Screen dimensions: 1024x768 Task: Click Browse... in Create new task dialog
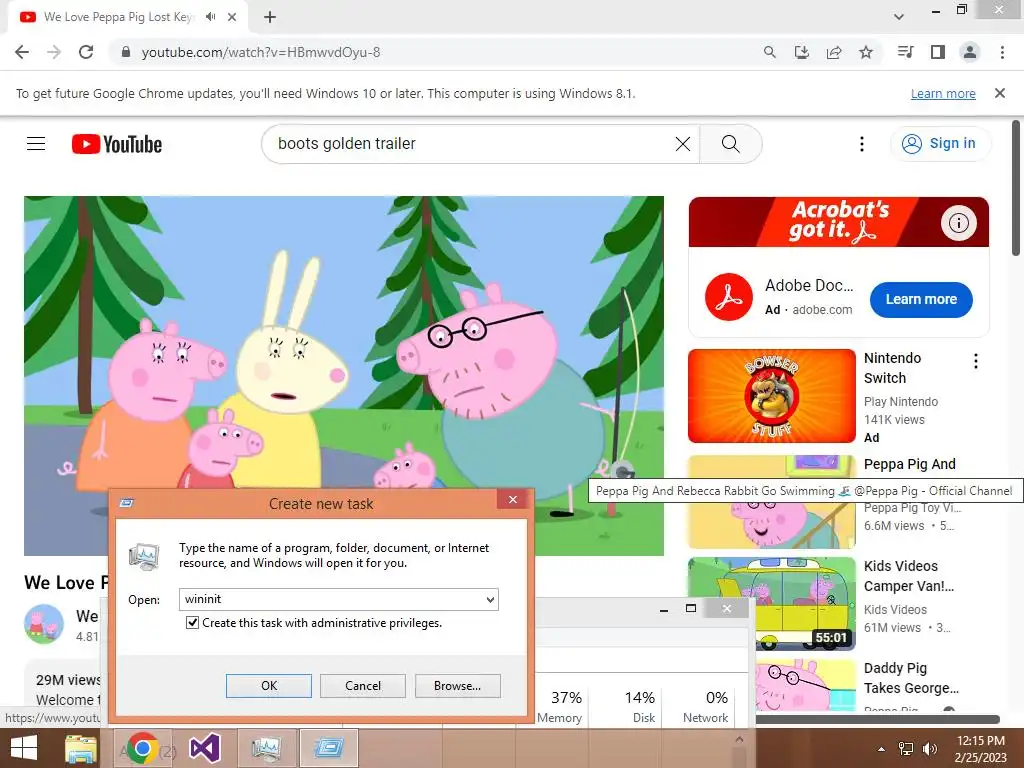[457, 686]
